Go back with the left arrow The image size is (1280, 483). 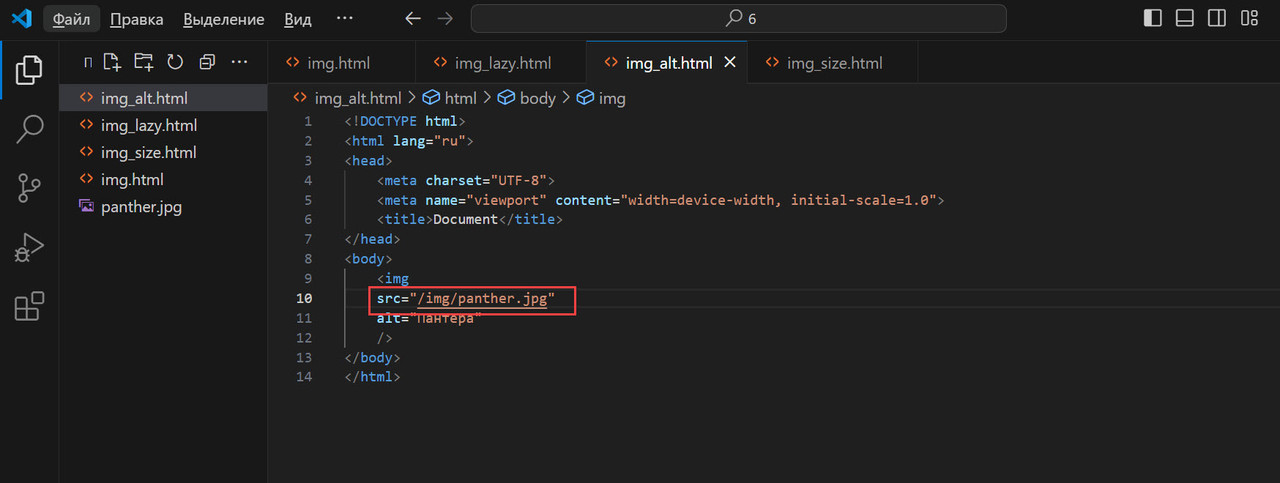tap(413, 18)
